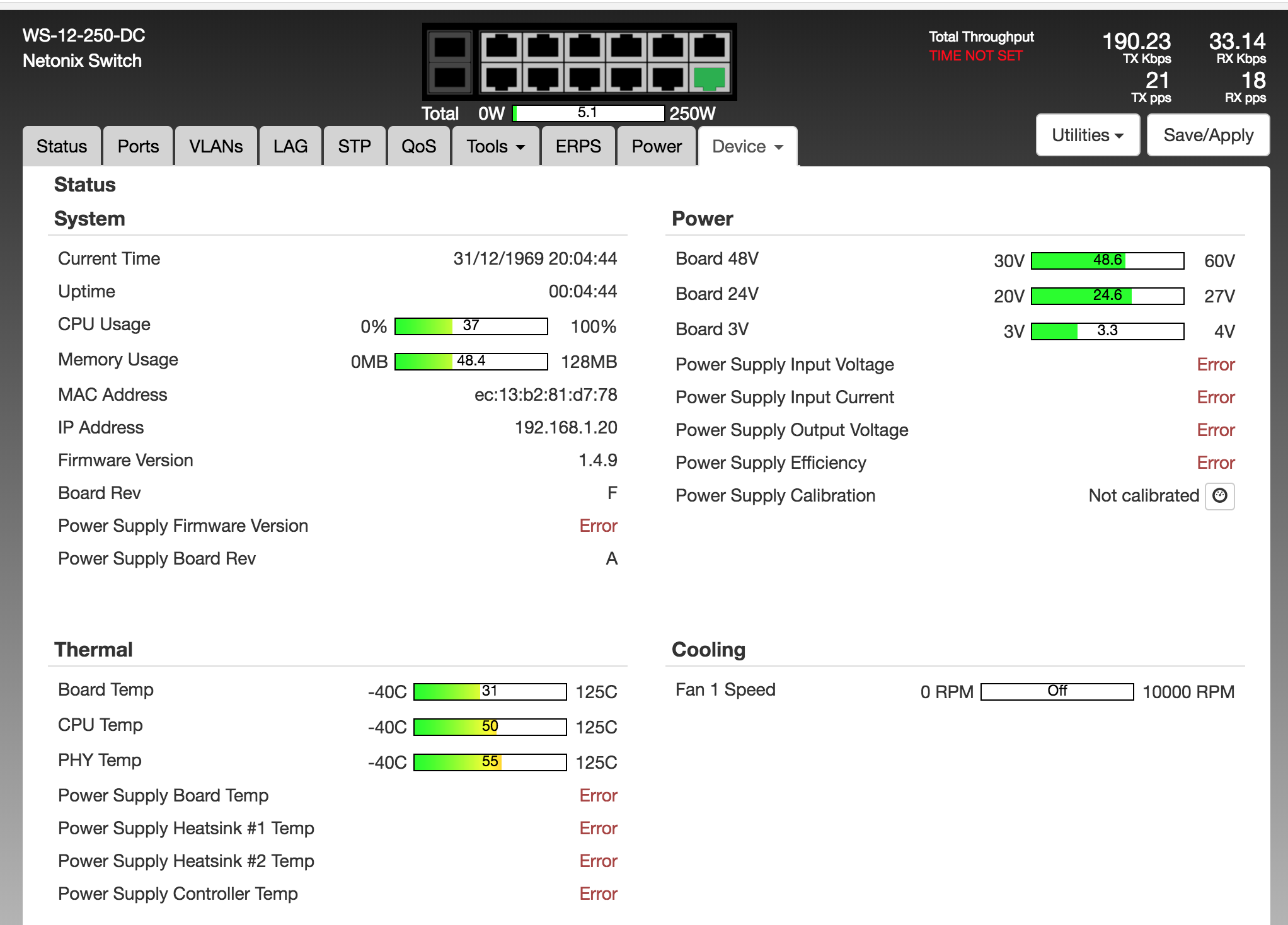Click third top-row Ethernet port icon
Image resolution: width=1288 pixels, height=925 pixels.
(x=585, y=47)
